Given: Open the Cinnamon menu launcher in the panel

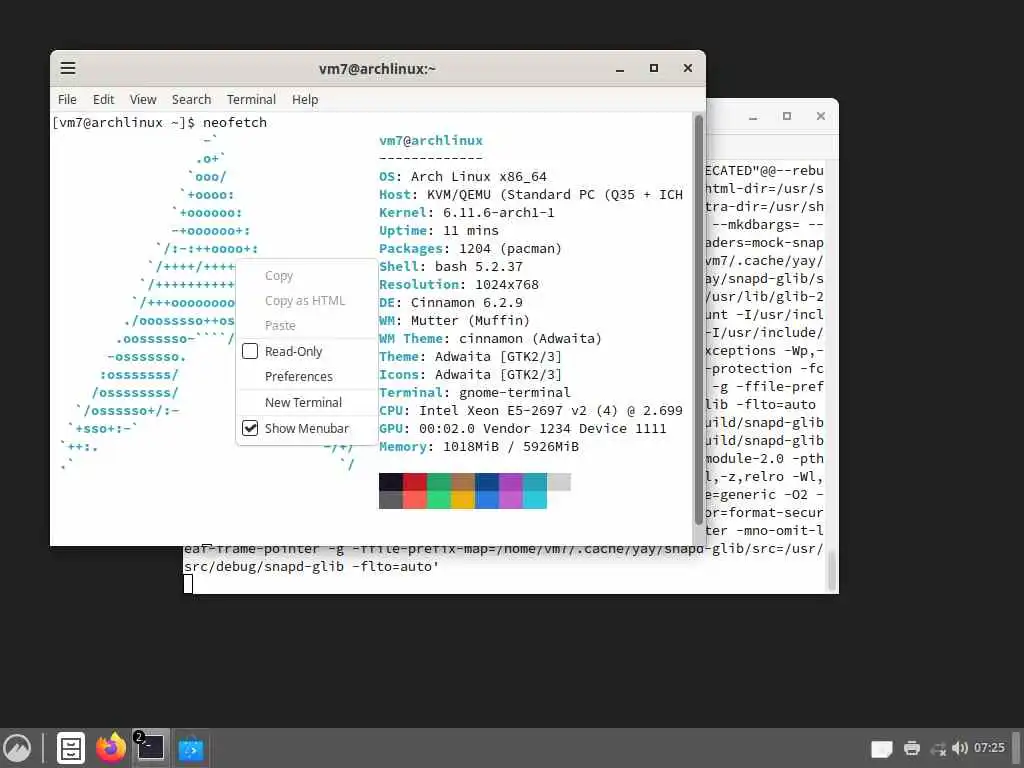Looking at the screenshot, I should click(x=17, y=748).
